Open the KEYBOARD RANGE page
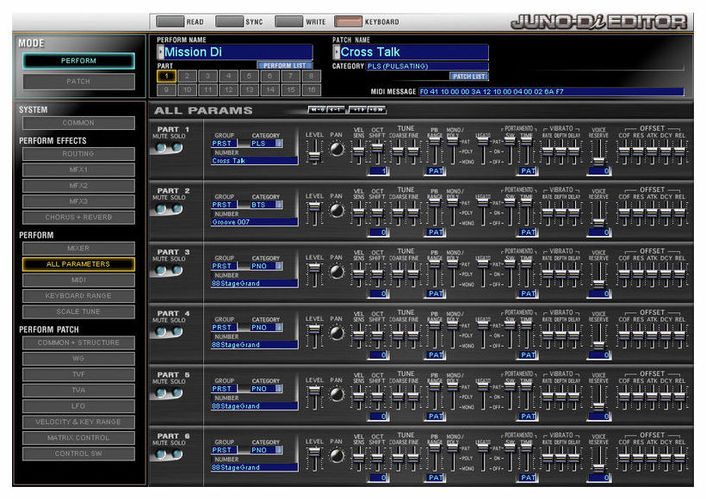 (78, 295)
